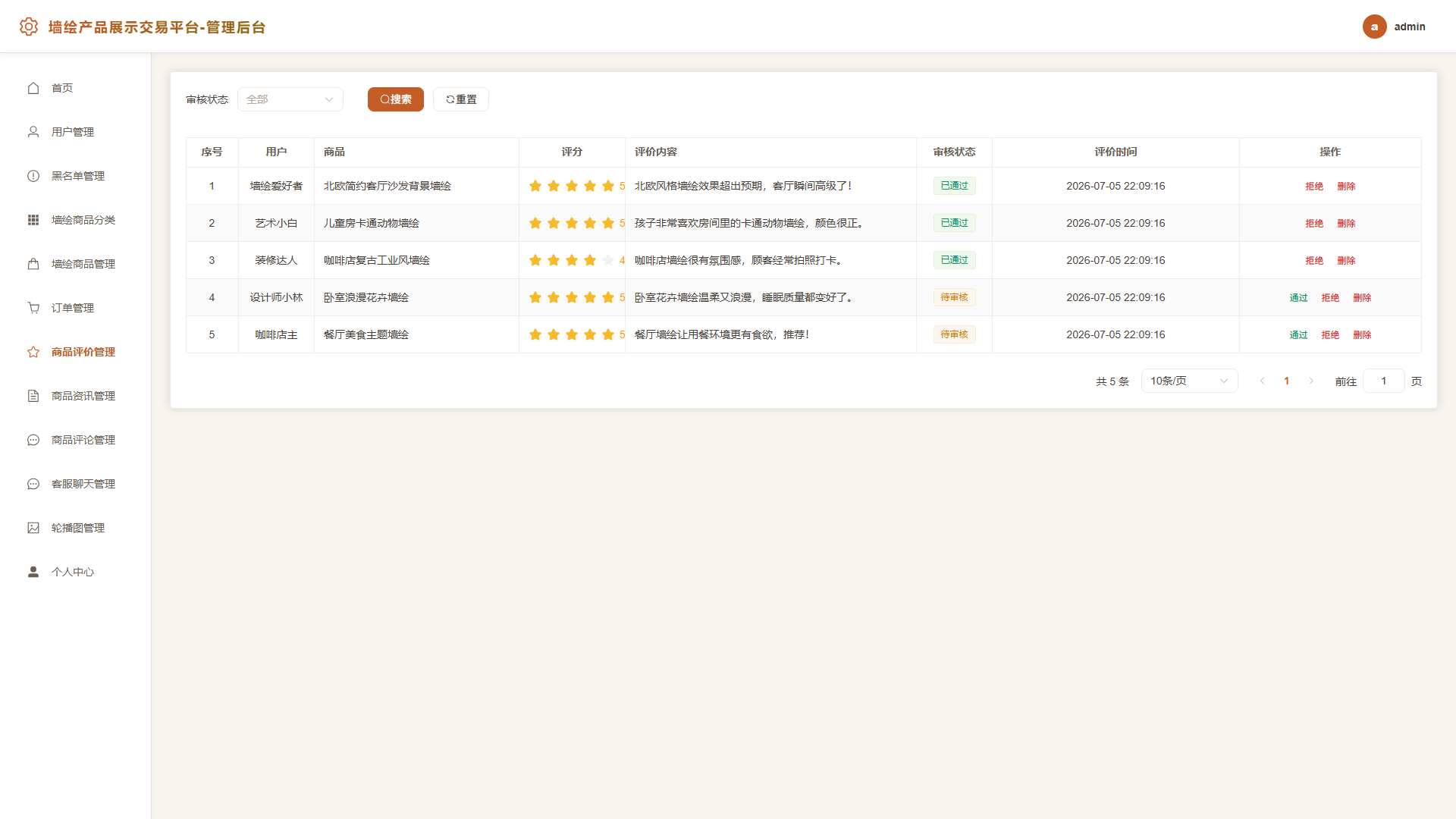Image resolution: width=1456 pixels, height=819 pixels.
Task: Click the 审核状态 column header
Action: [954, 152]
